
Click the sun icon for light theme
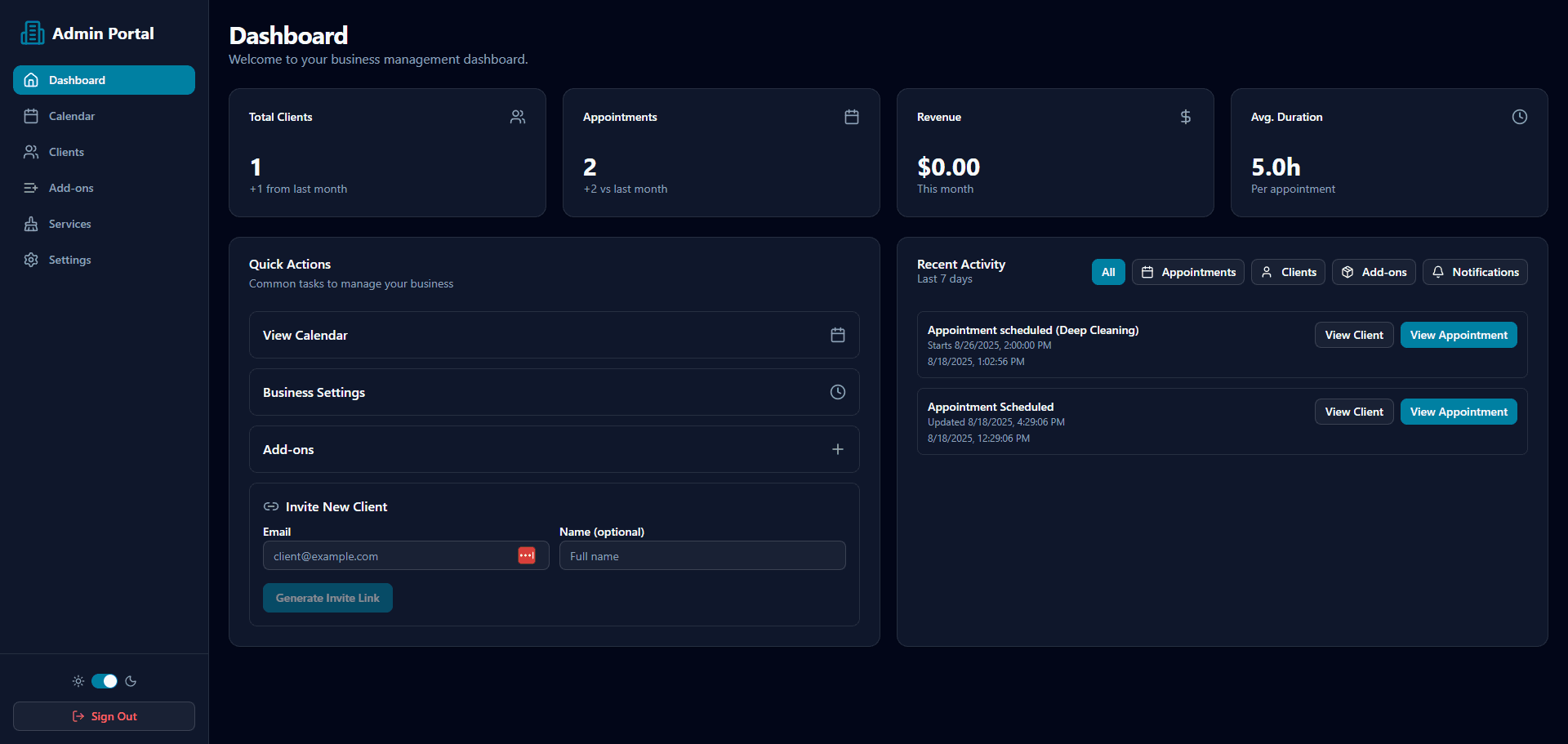78,680
